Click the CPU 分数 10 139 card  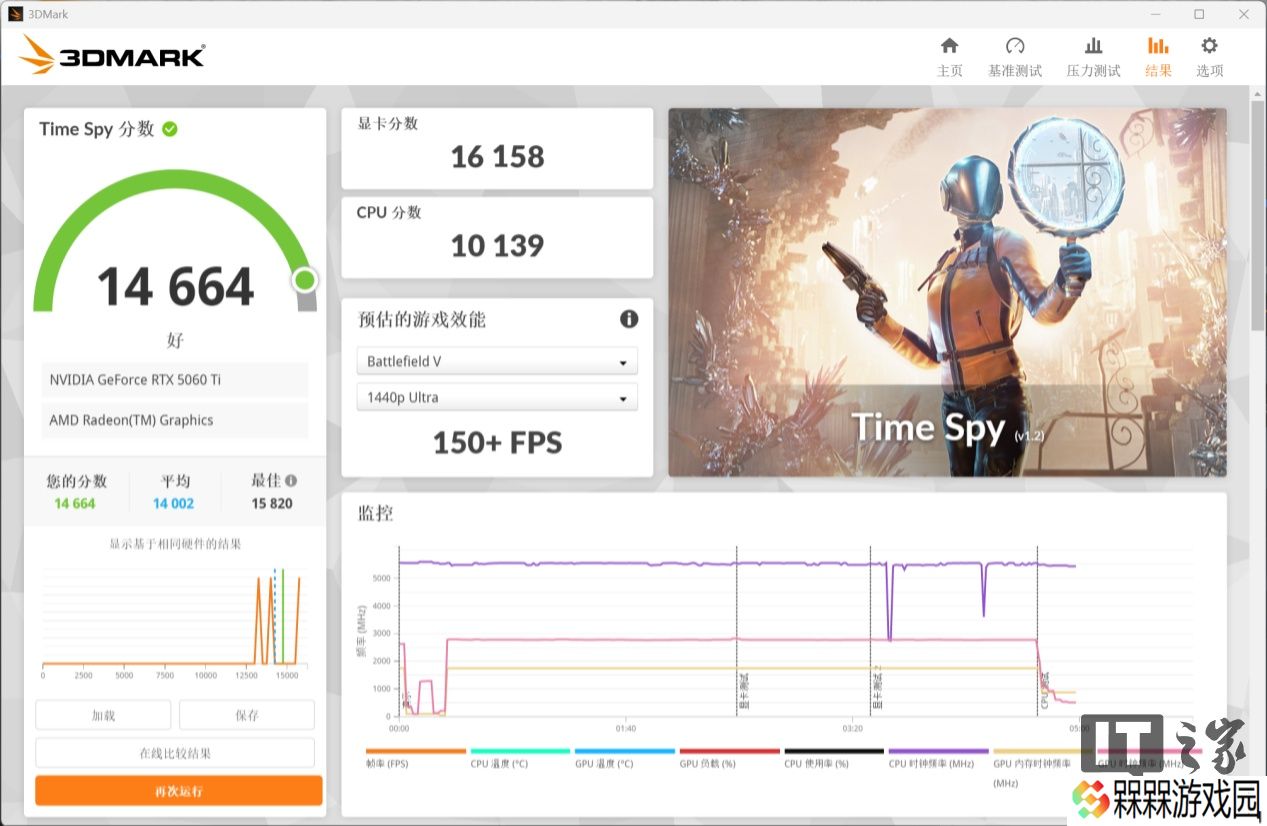[497, 237]
